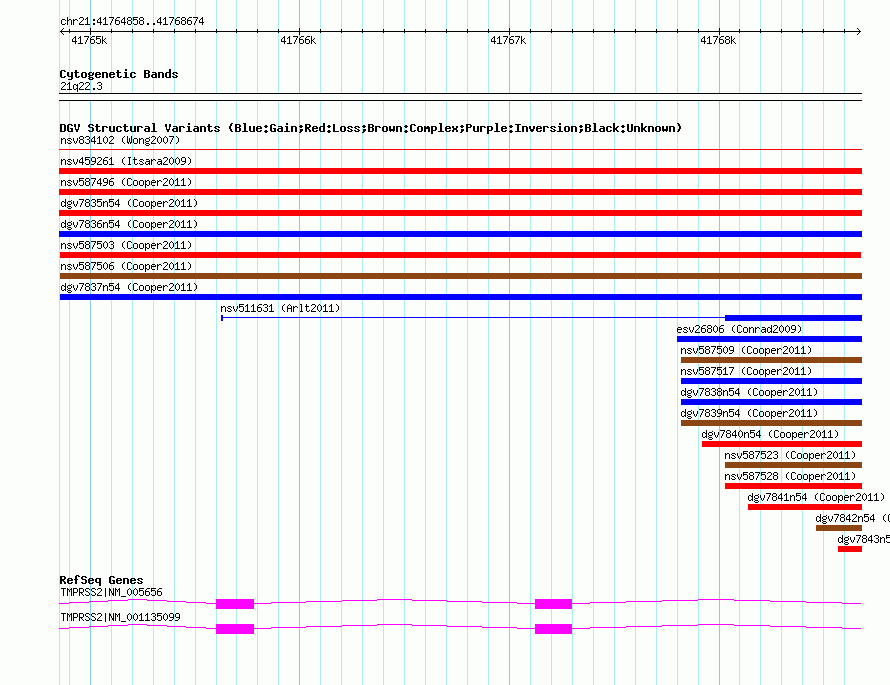Select the nsv587517 (Cooper2011) label

746,371
